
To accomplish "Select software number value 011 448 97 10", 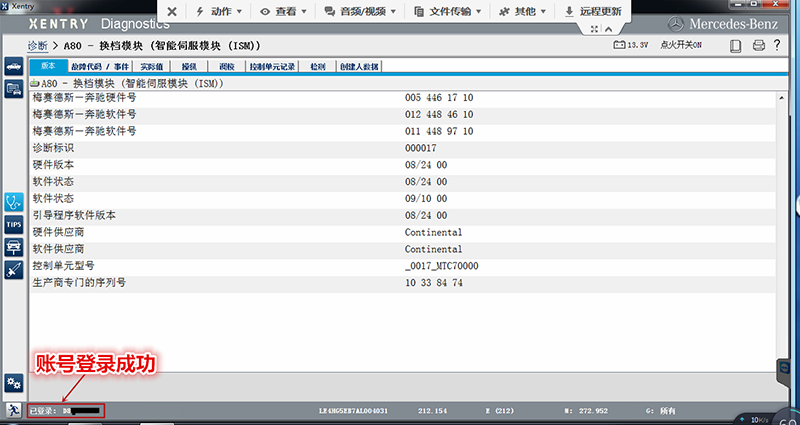I will (439, 131).
